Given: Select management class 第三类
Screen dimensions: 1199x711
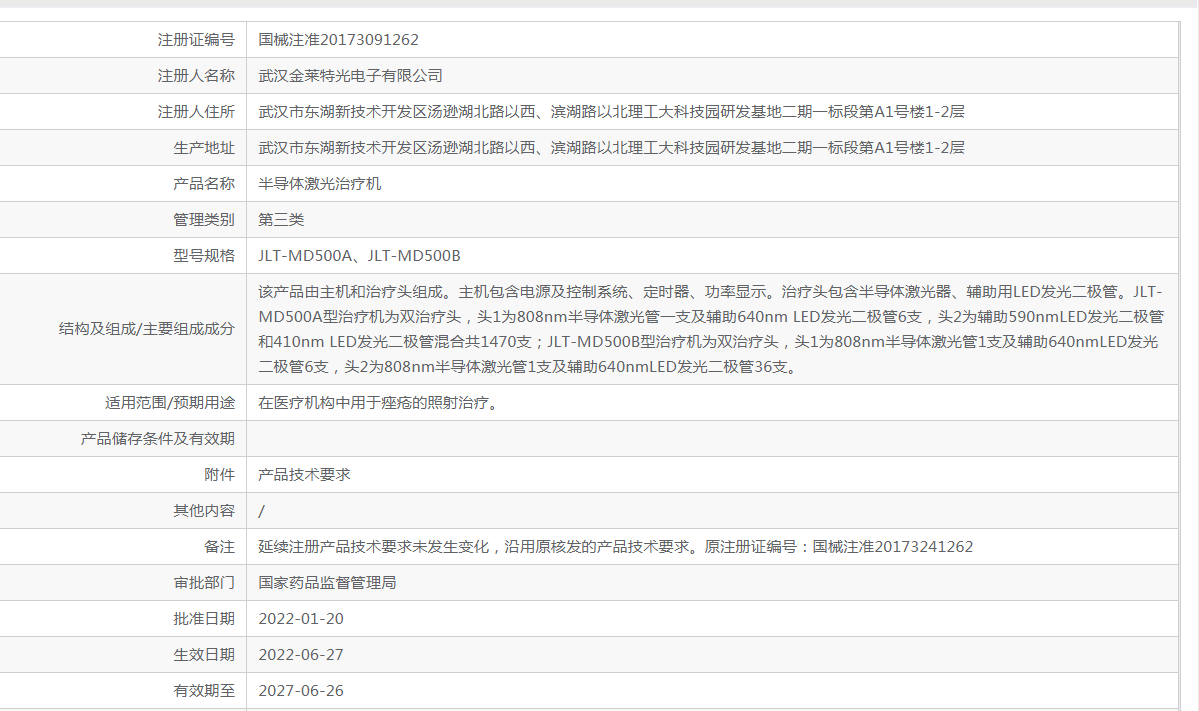Looking at the screenshot, I should pos(281,219).
